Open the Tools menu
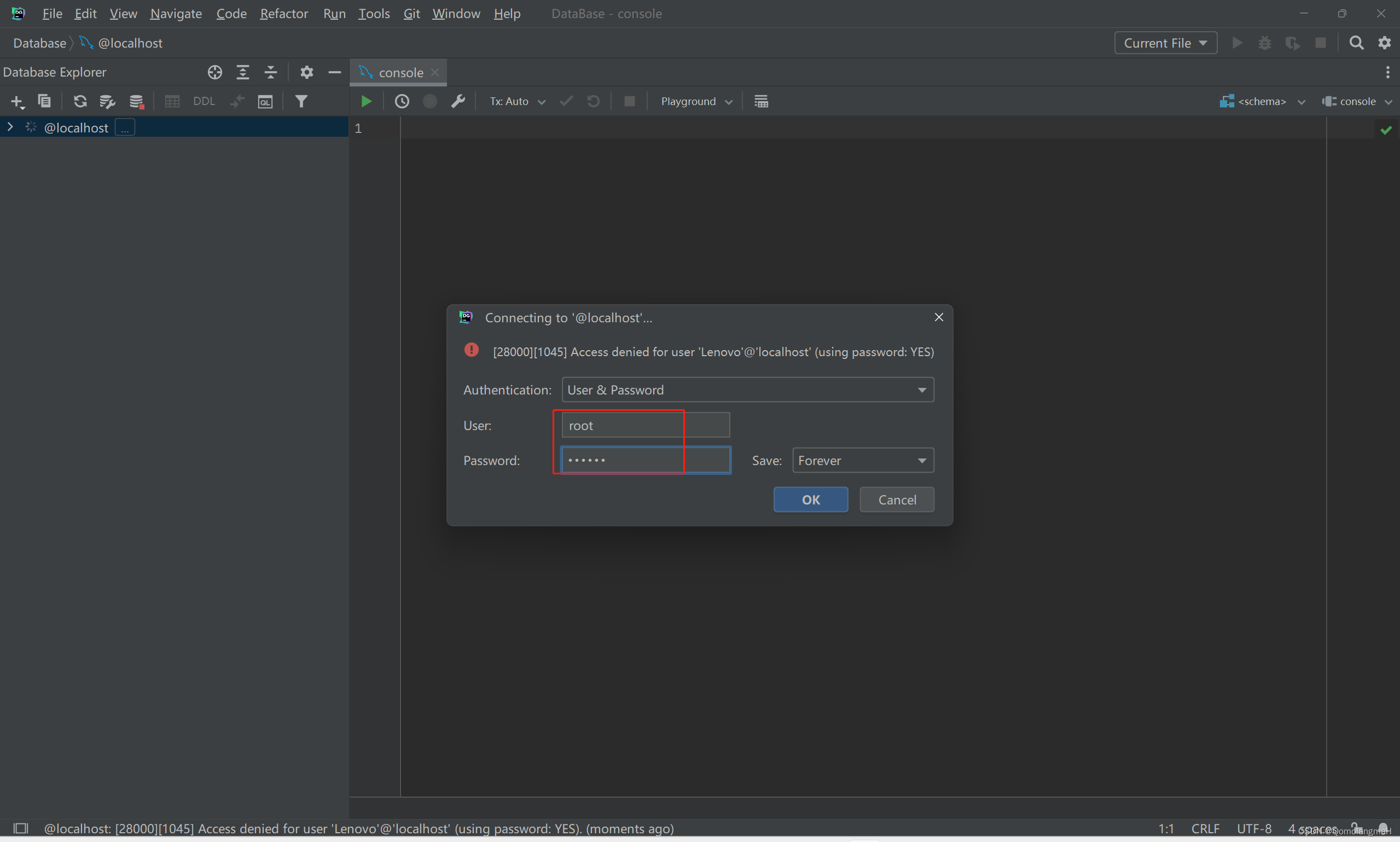The height and width of the screenshot is (842, 1400). [374, 13]
